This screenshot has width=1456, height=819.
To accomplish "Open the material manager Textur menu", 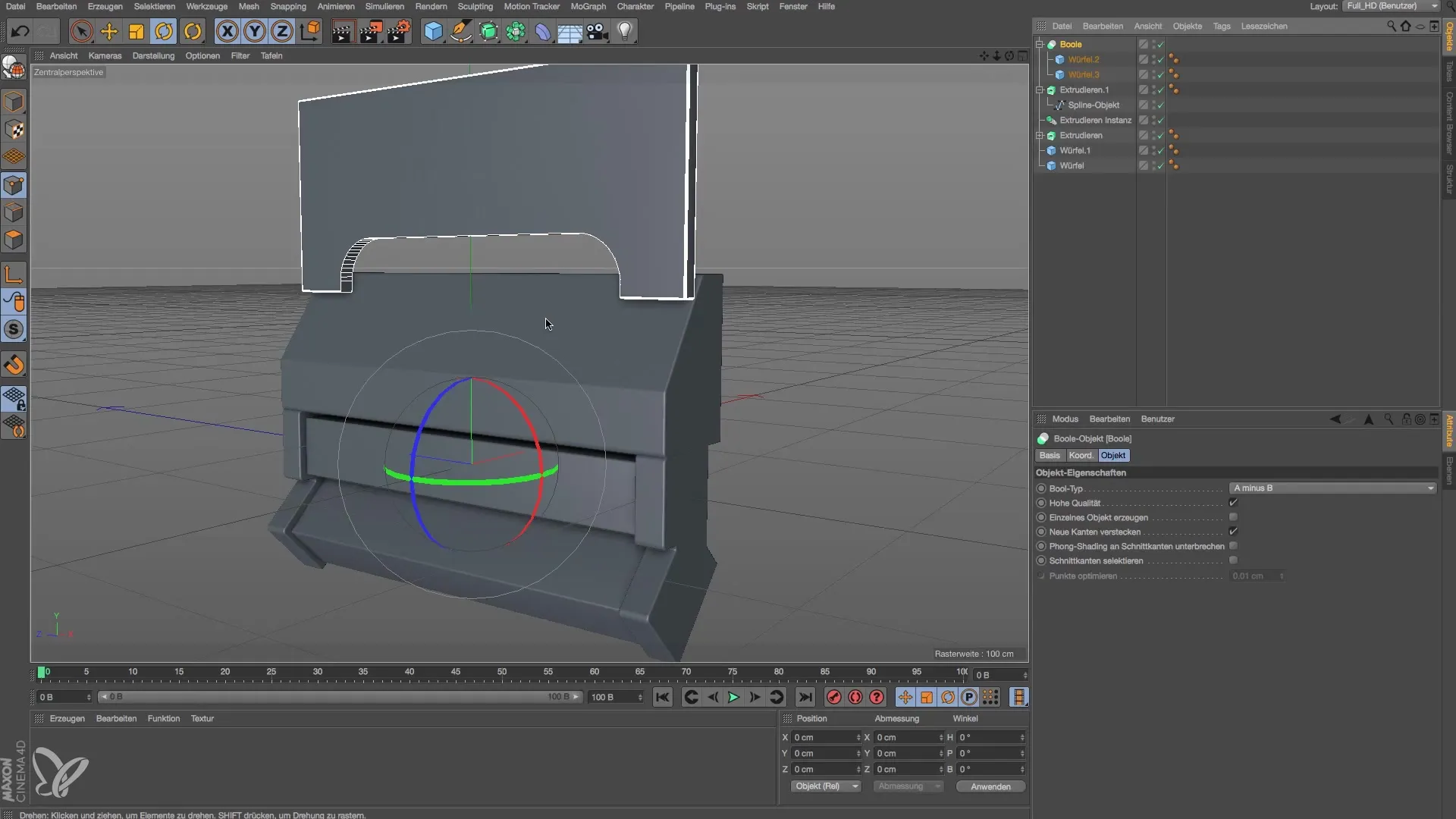I will 202,718.
